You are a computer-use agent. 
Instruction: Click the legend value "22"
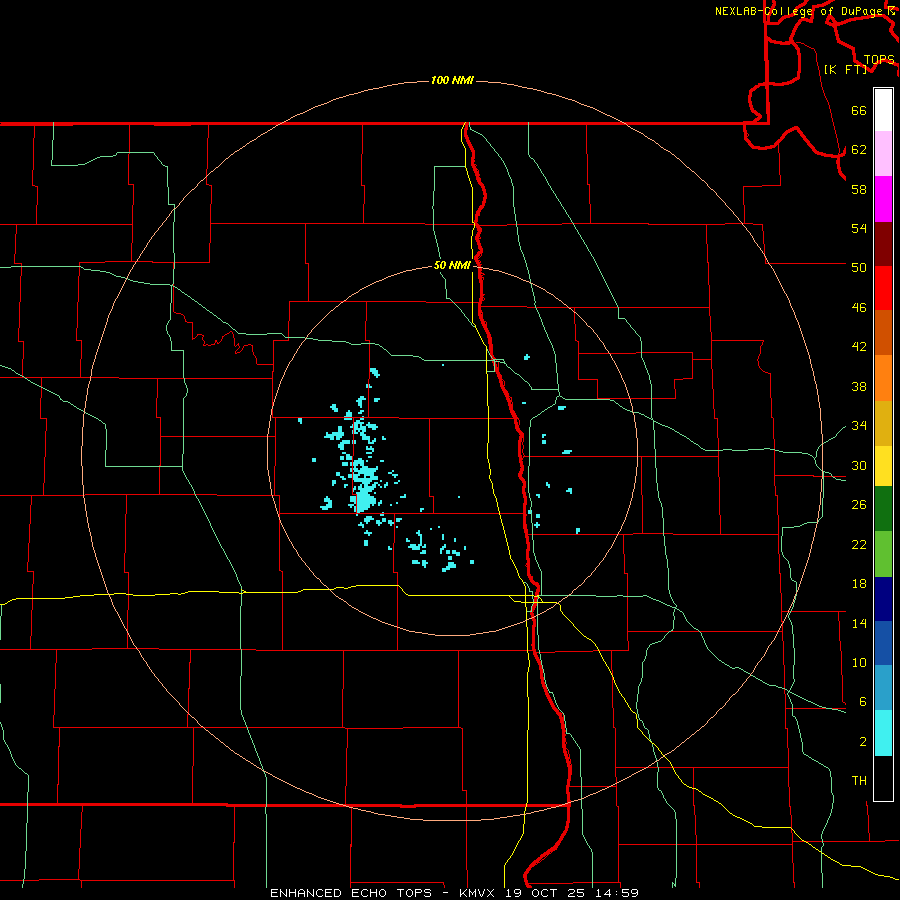(x=859, y=544)
